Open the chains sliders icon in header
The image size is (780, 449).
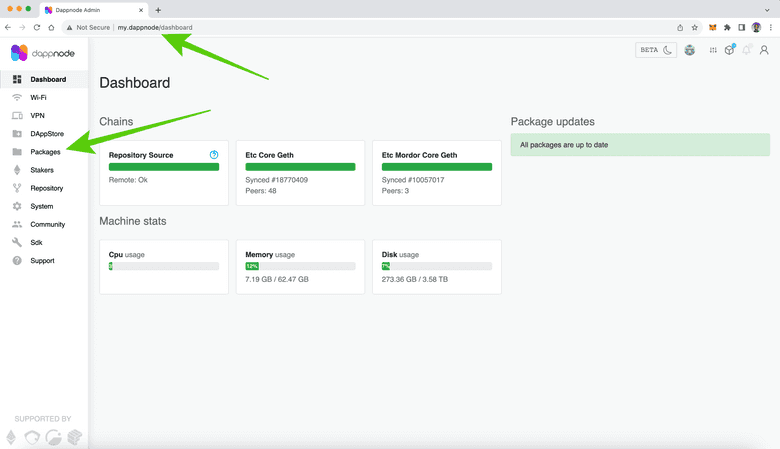(712, 50)
